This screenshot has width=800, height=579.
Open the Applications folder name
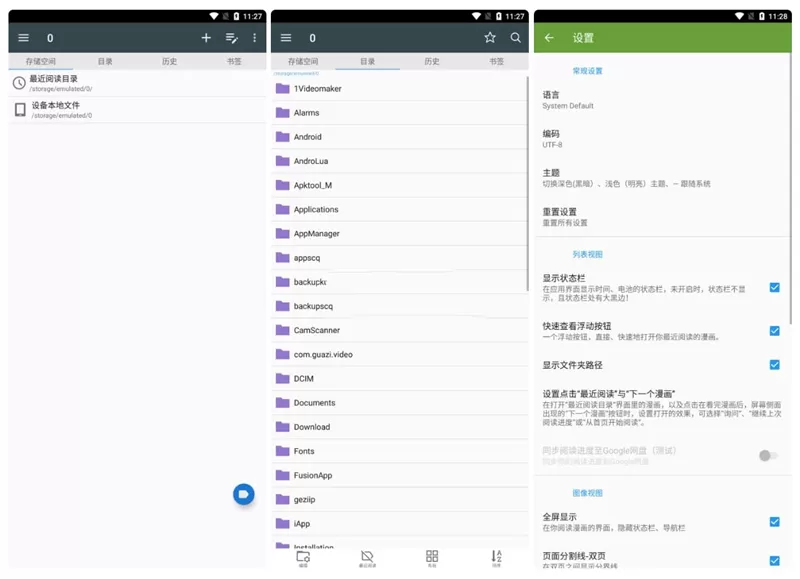click(316, 209)
